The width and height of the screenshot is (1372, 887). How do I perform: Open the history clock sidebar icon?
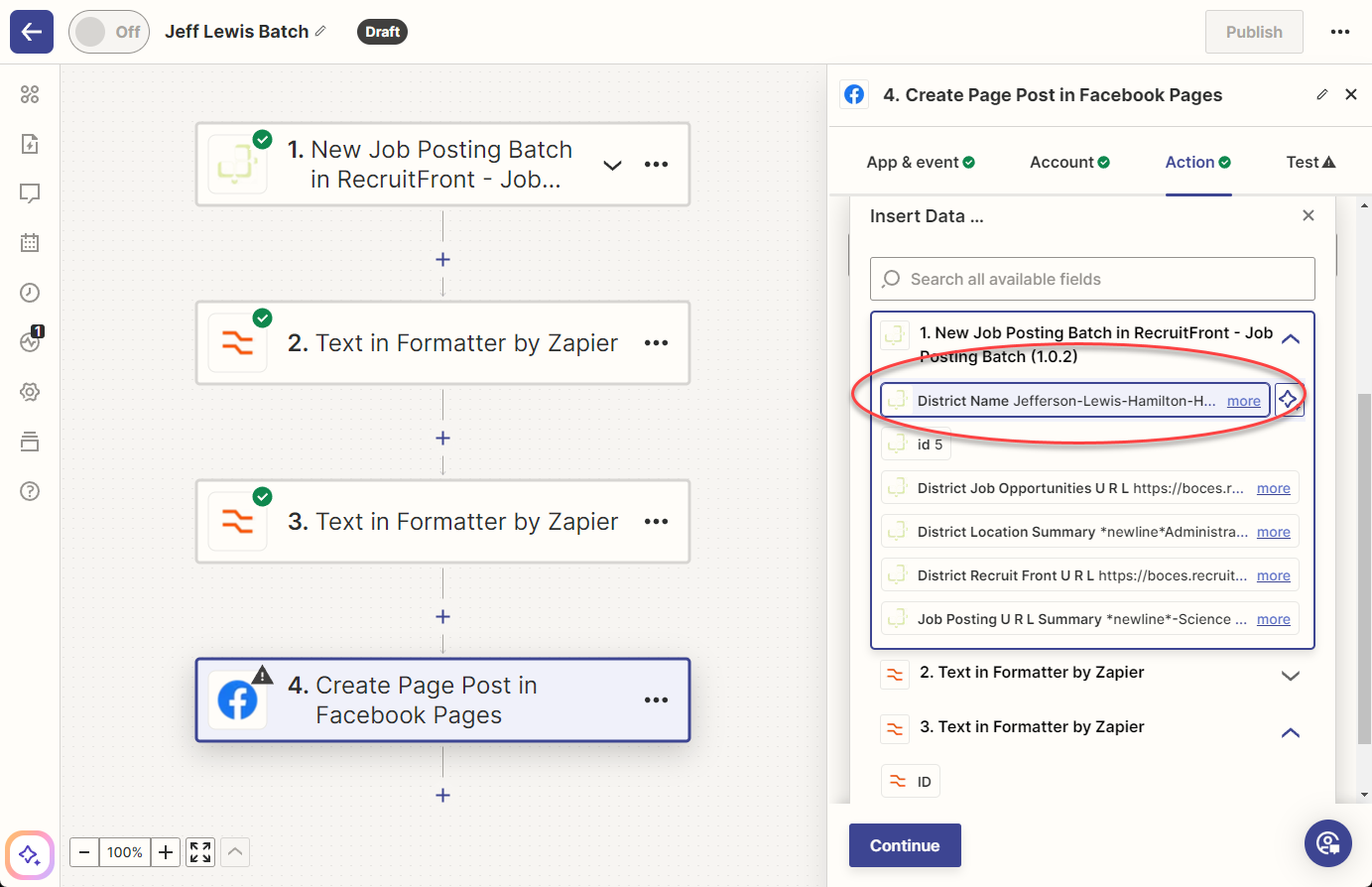point(30,292)
